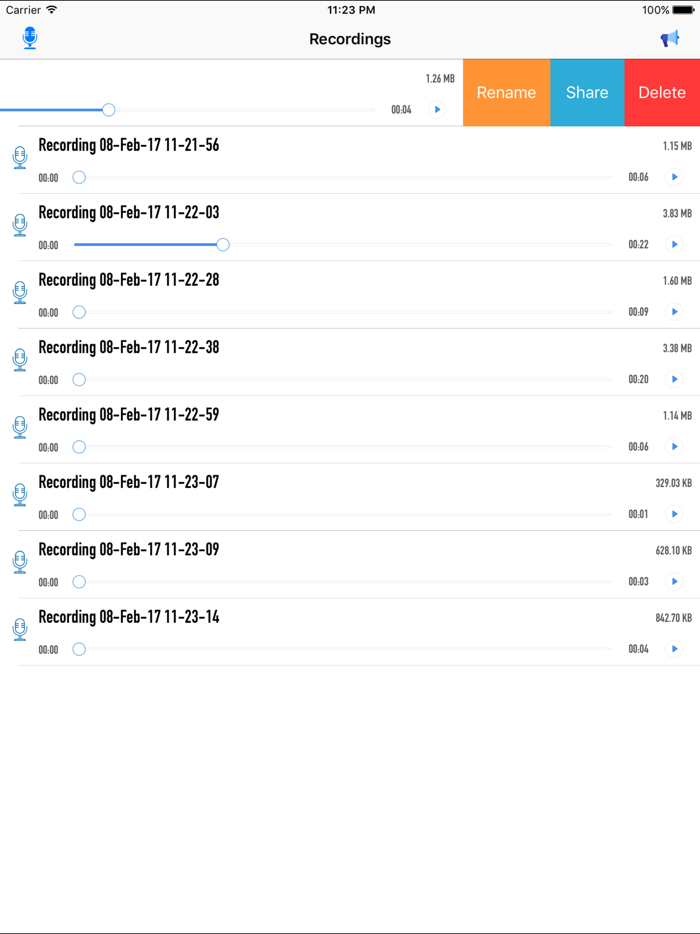The width and height of the screenshot is (700, 934).
Task: Tap the microphone icon next to Recording 08-Feb-17 11-22-28
Action: (19, 292)
